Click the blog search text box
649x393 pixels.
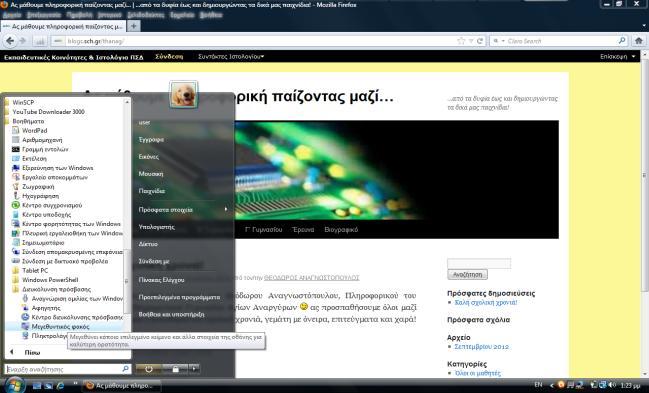(x=479, y=263)
